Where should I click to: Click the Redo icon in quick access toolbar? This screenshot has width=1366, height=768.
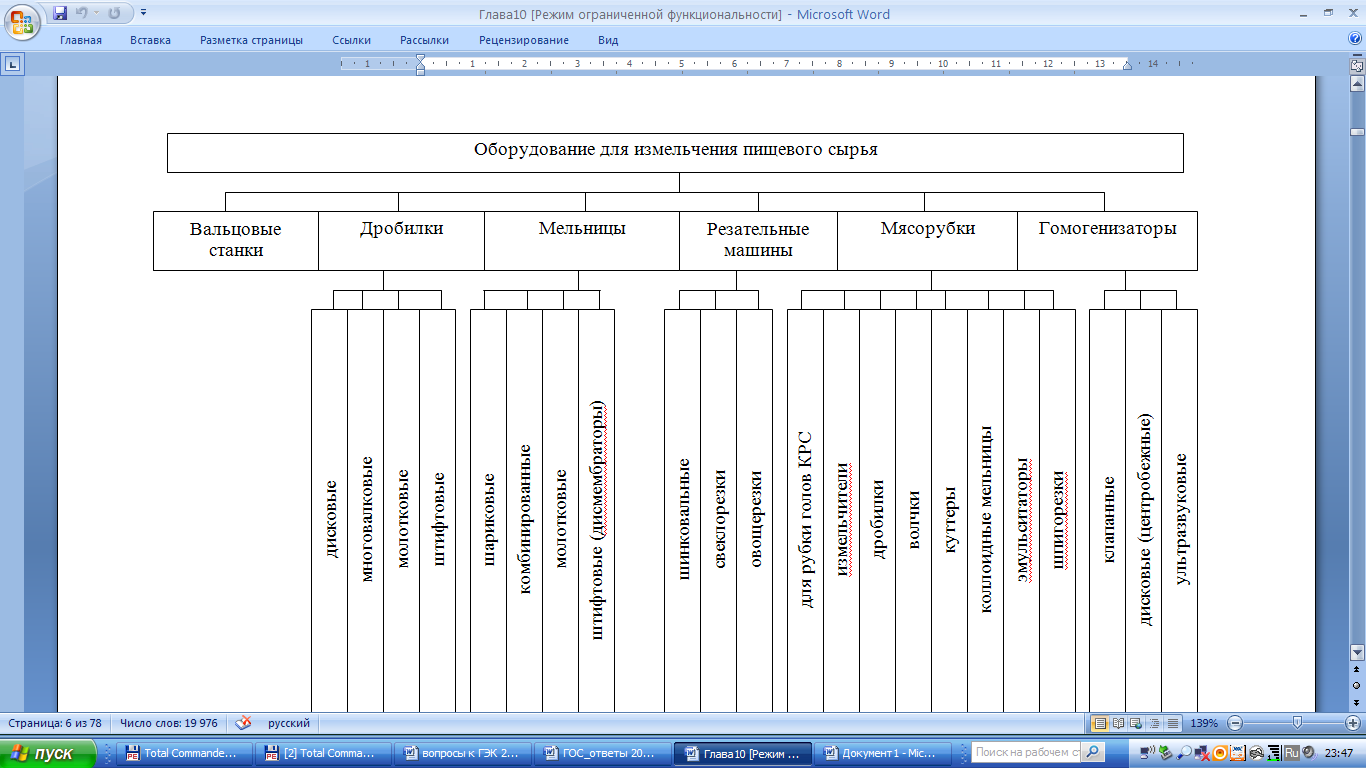[114, 13]
